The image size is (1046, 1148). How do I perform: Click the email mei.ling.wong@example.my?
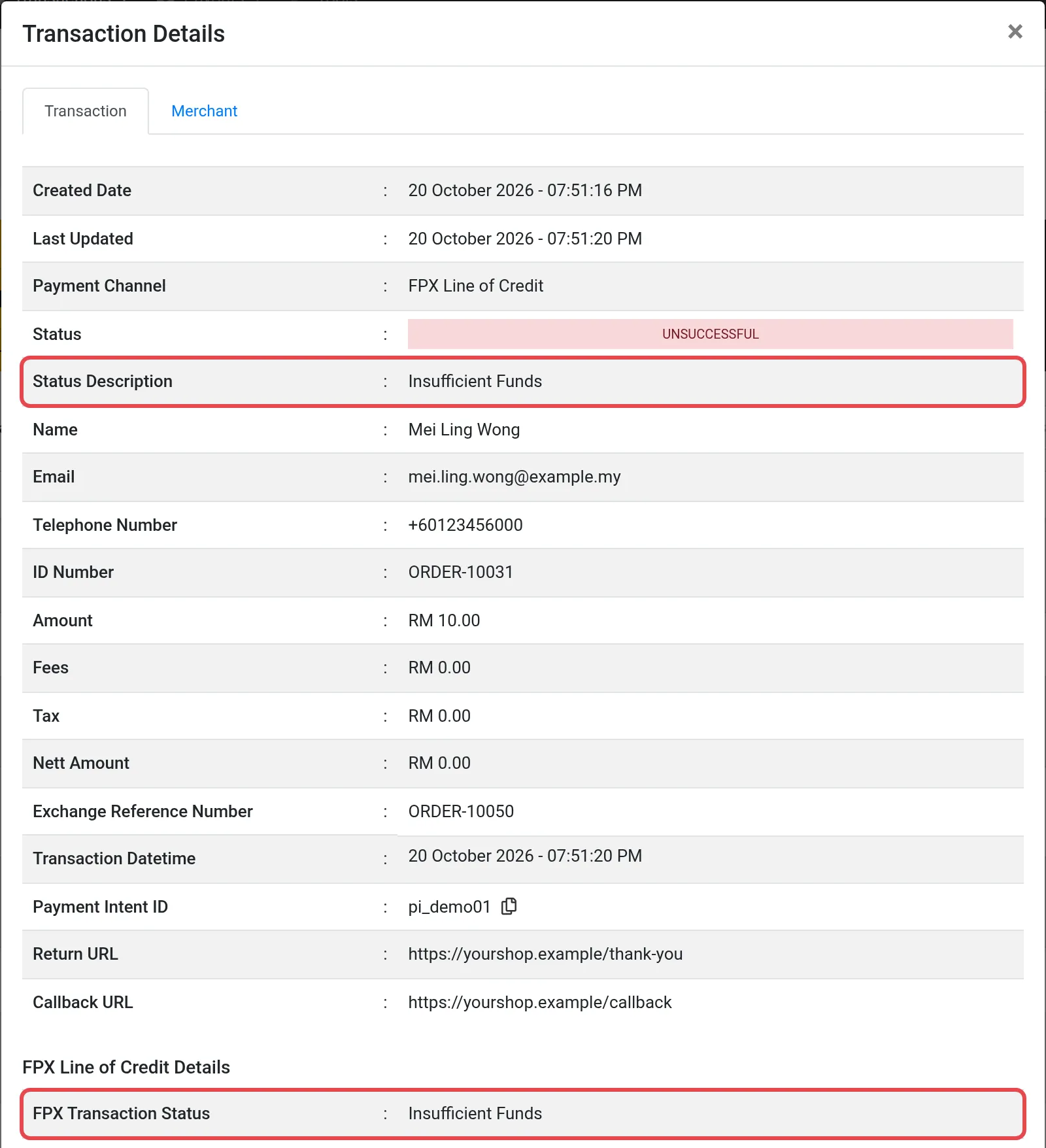point(515,477)
